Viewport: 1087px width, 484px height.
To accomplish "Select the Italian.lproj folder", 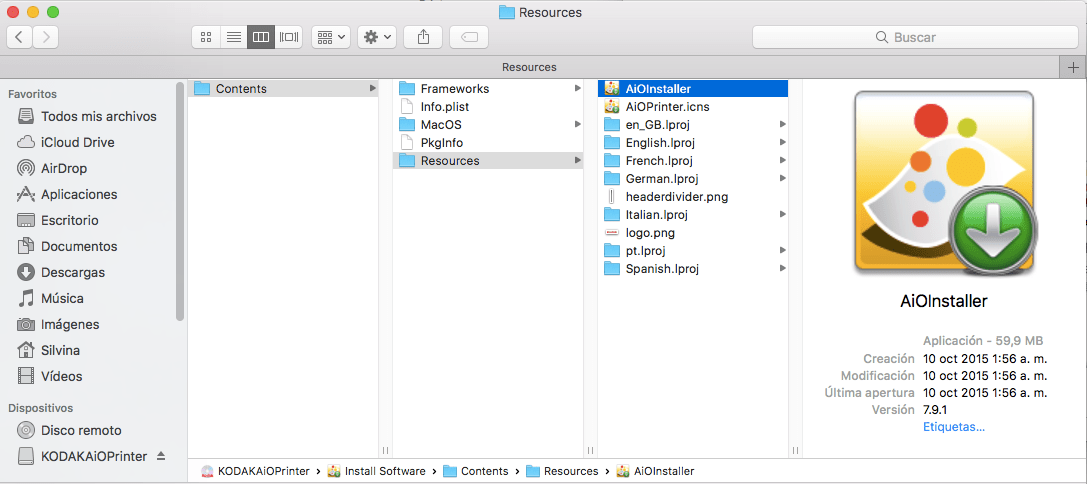I will click(x=693, y=215).
